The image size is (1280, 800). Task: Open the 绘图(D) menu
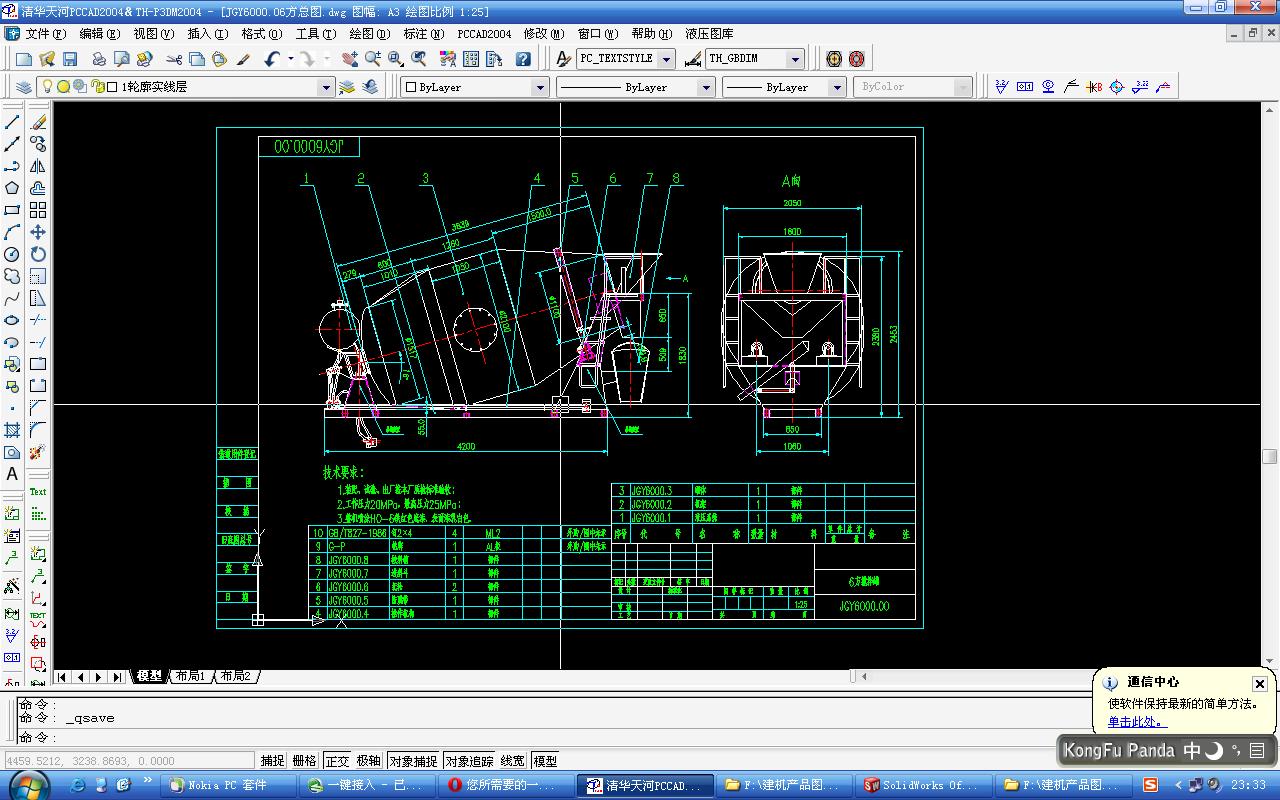(369, 34)
